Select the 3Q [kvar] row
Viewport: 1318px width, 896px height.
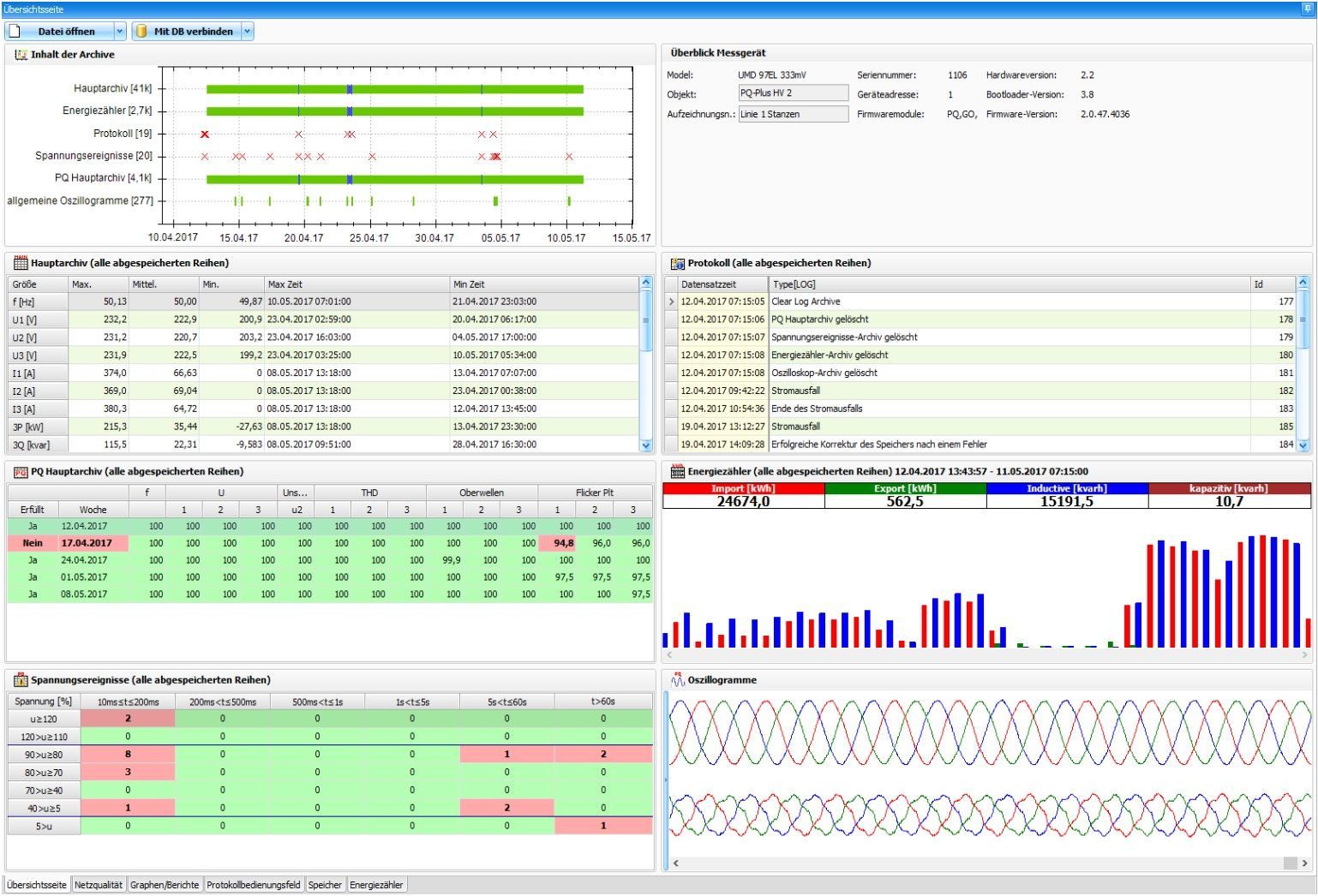[x=324, y=445]
